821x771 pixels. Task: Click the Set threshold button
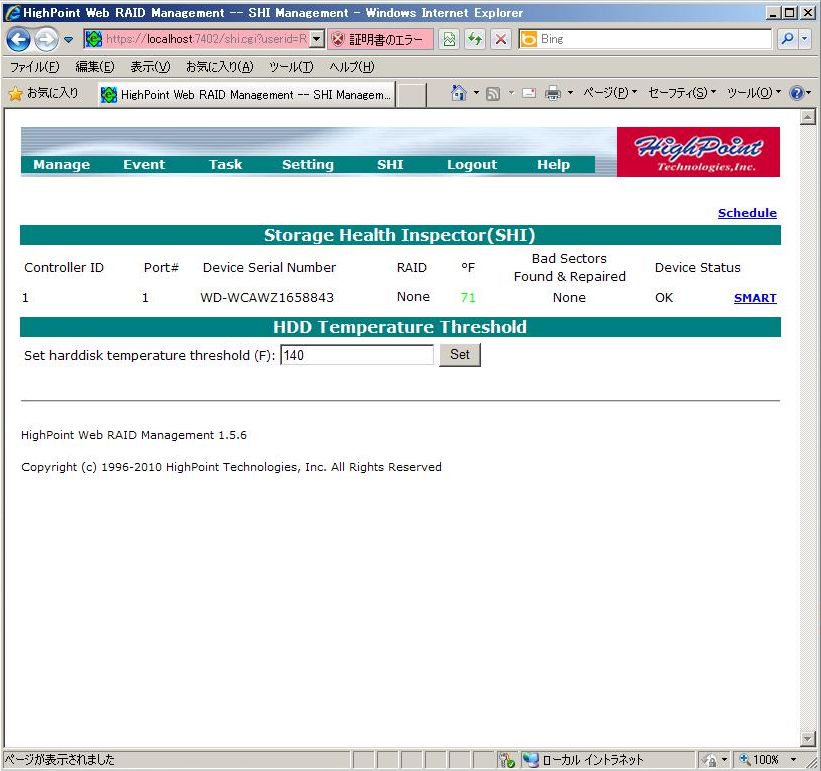[459, 355]
